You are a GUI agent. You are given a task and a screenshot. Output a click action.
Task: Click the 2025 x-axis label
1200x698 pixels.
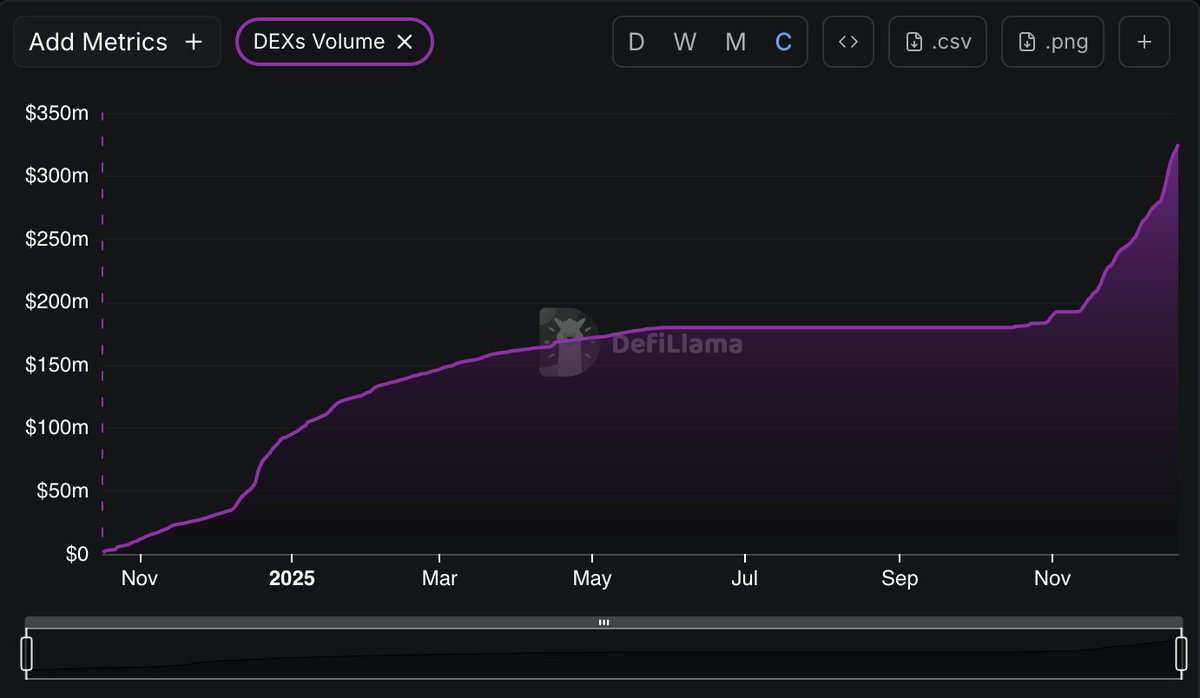(292, 579)
